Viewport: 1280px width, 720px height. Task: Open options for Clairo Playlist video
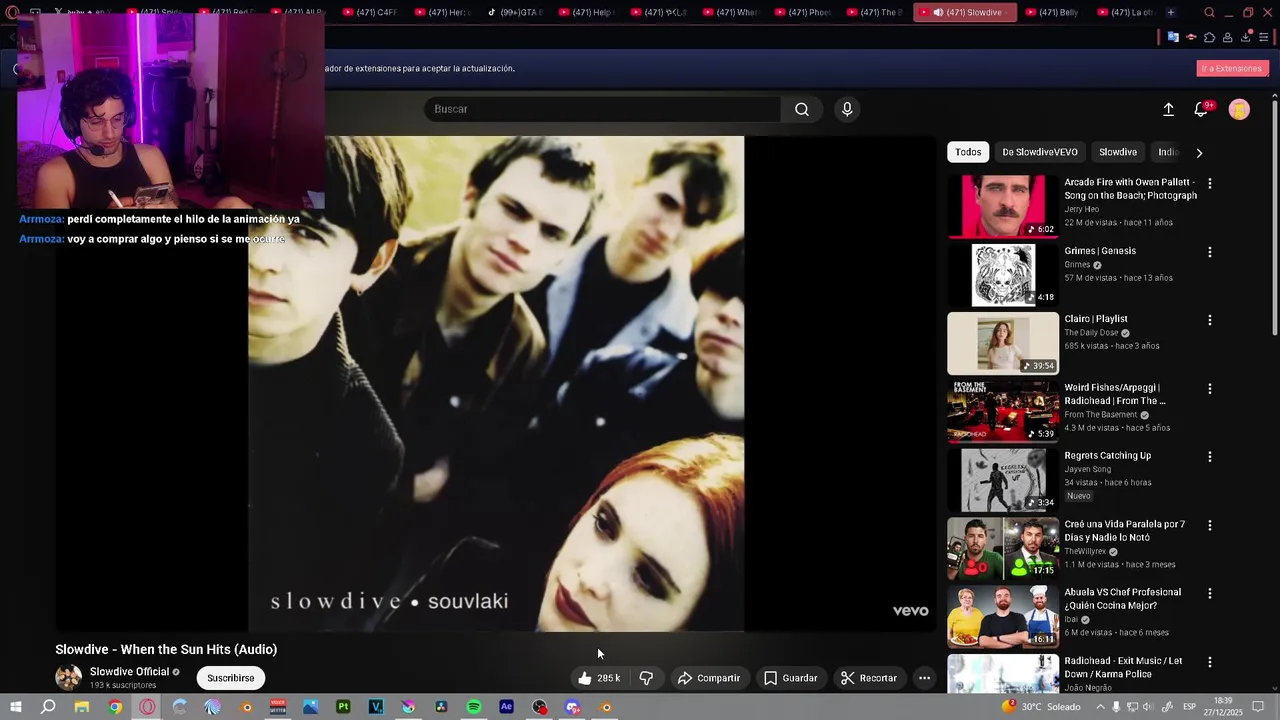[x=1209, y=320]
